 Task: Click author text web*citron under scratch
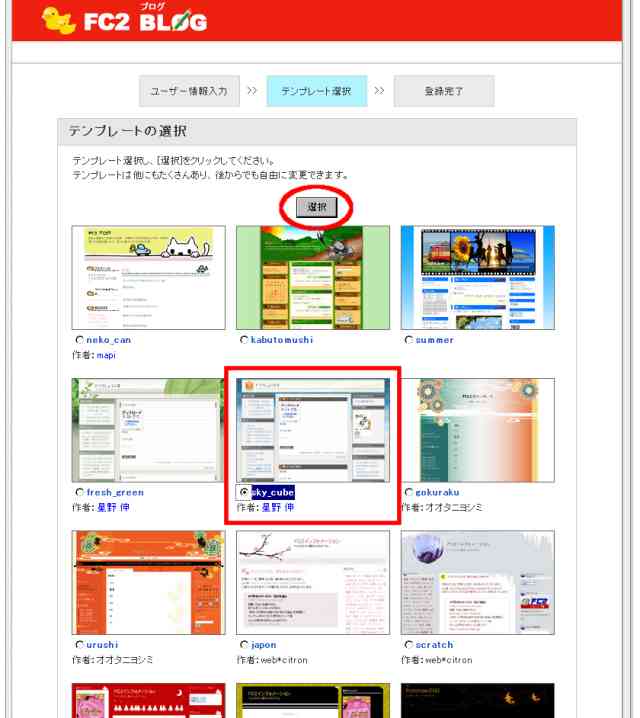[449, 660]
